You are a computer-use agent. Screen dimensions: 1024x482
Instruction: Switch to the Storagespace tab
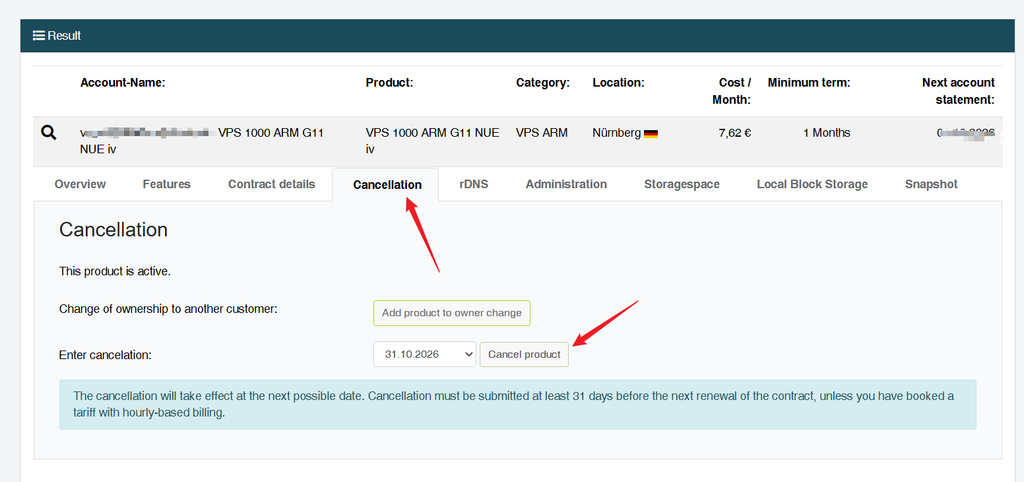point(682,184)
